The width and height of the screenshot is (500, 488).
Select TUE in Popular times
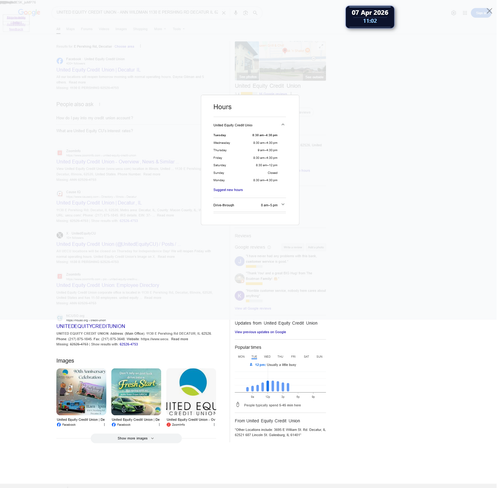254,356
